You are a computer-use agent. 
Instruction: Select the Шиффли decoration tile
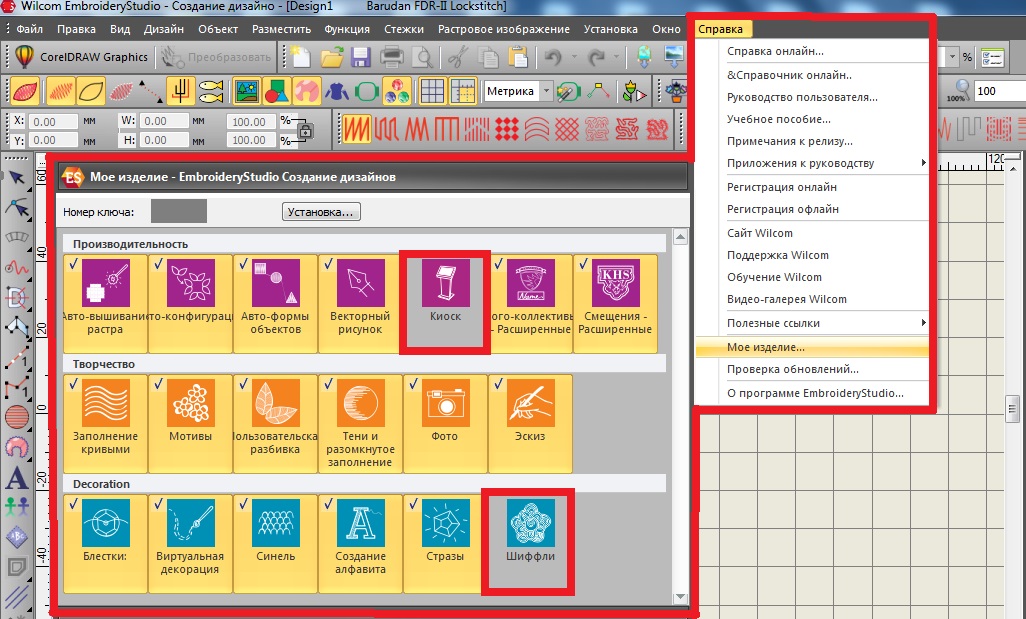pos(530,540)
